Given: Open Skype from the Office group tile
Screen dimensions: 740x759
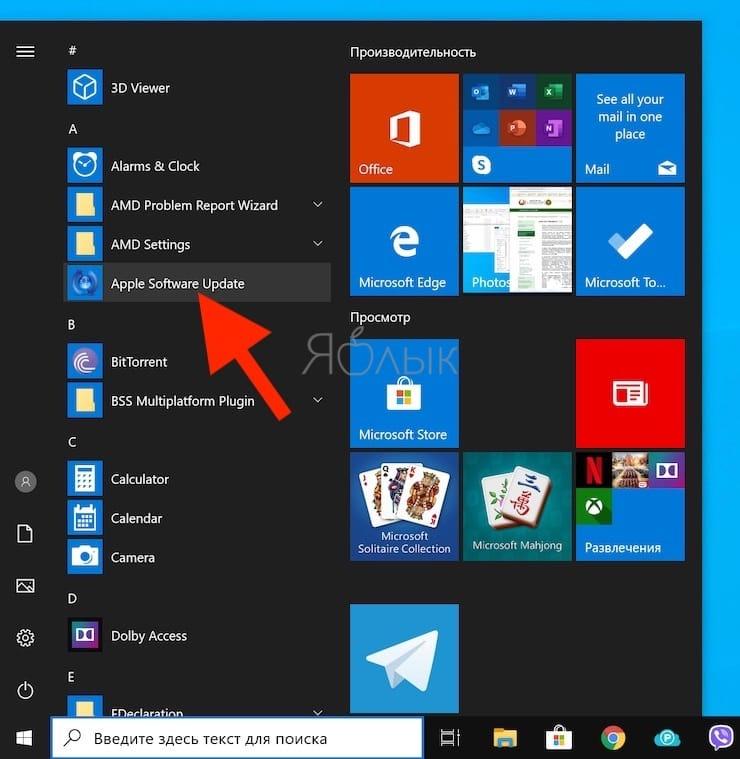Looking at the screenshot, I should click(x=481, y=165).
